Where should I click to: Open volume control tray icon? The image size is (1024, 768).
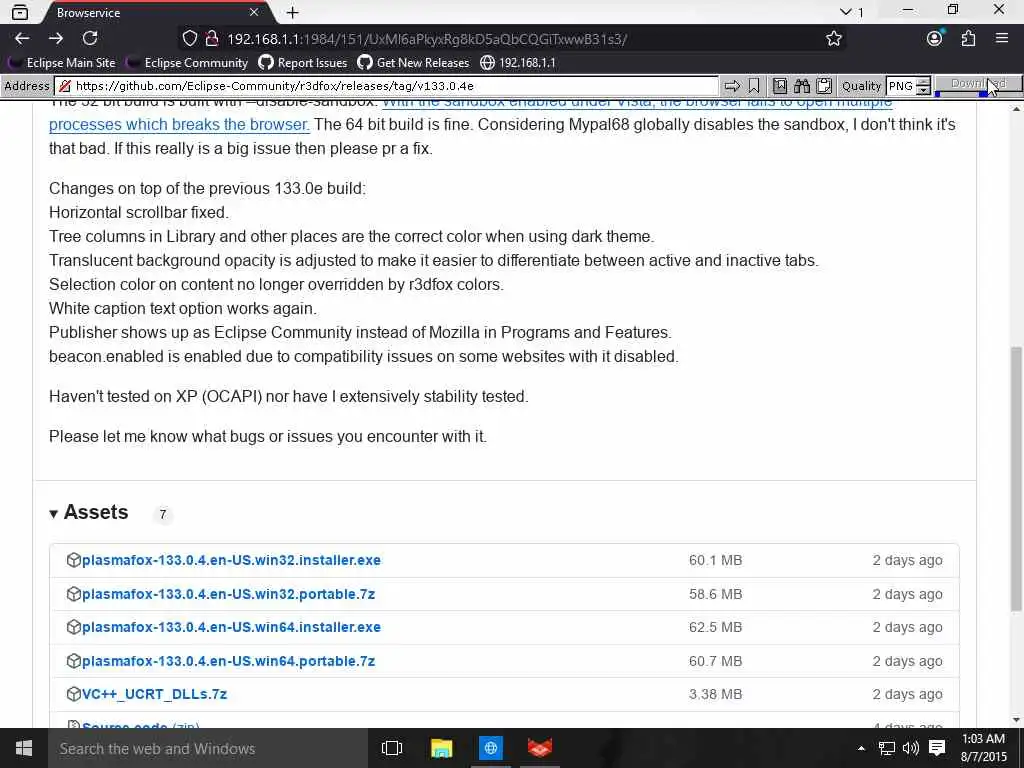point(910,748)
